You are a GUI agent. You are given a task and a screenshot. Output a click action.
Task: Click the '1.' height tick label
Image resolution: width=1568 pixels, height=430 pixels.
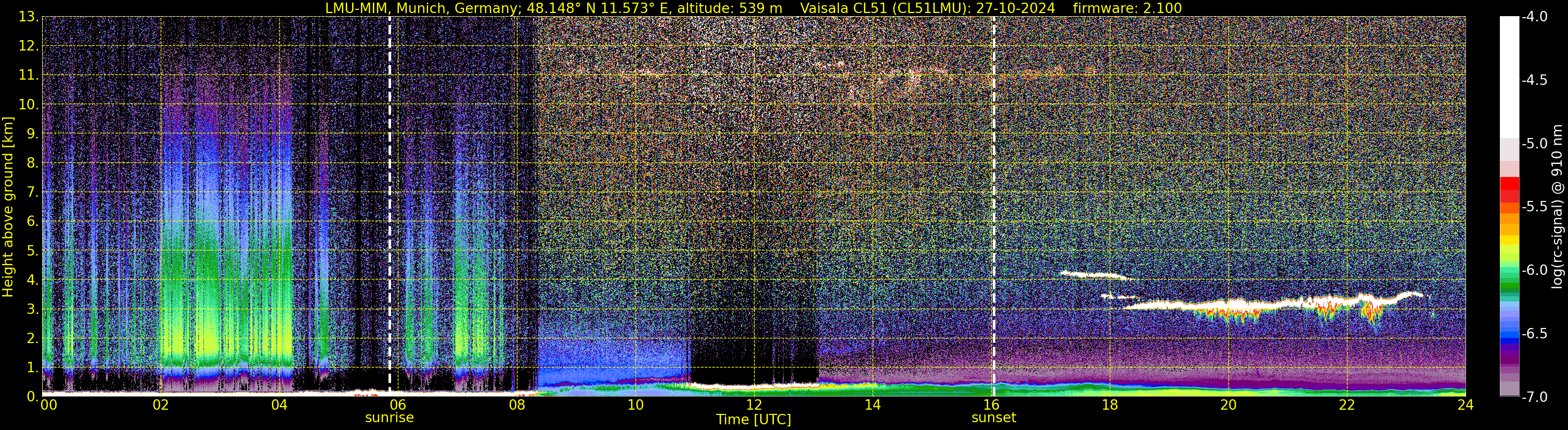[x=33, y=367]
